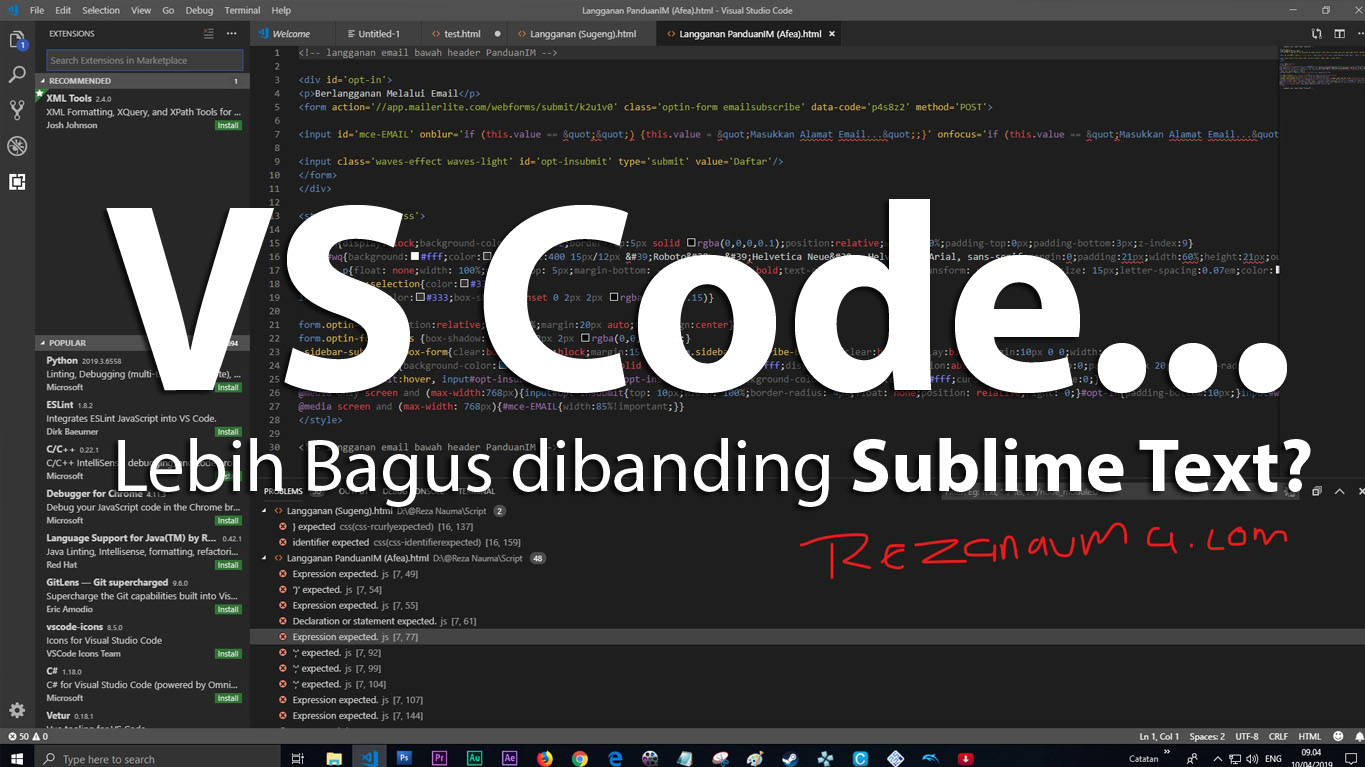Collapse the Recommended extensions section

click(141, 81)
